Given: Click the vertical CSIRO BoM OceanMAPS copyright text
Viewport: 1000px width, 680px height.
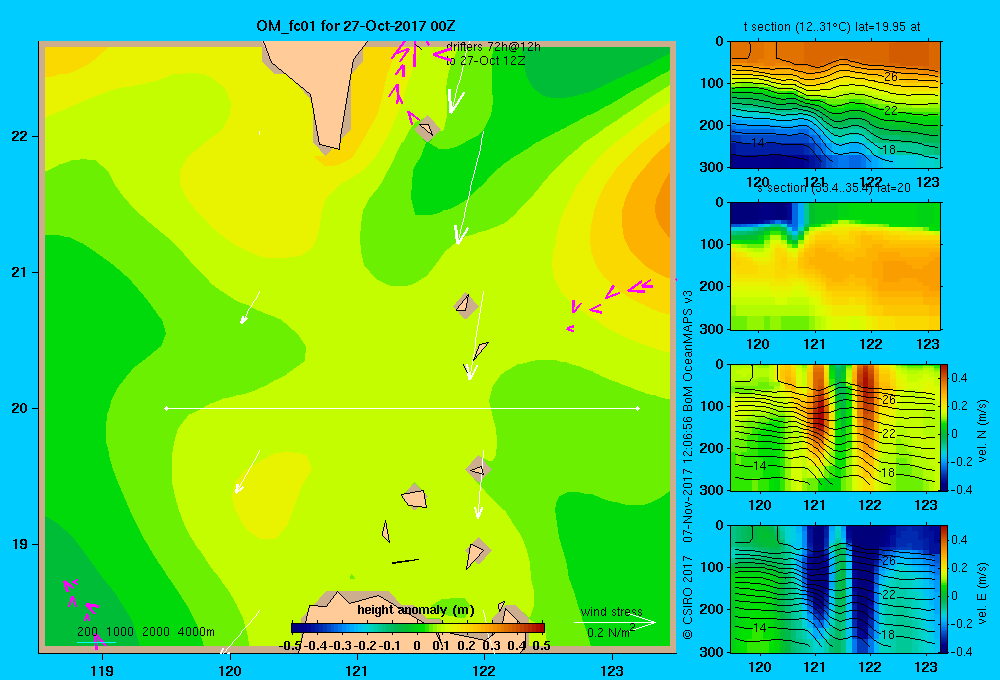Looking at the screenshot, I should point(688,465).
